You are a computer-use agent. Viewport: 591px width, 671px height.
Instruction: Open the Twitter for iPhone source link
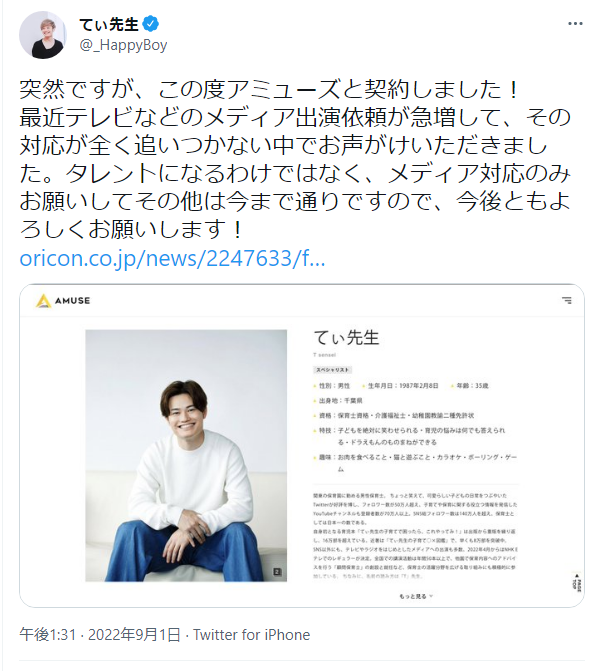tap(252, 635)
